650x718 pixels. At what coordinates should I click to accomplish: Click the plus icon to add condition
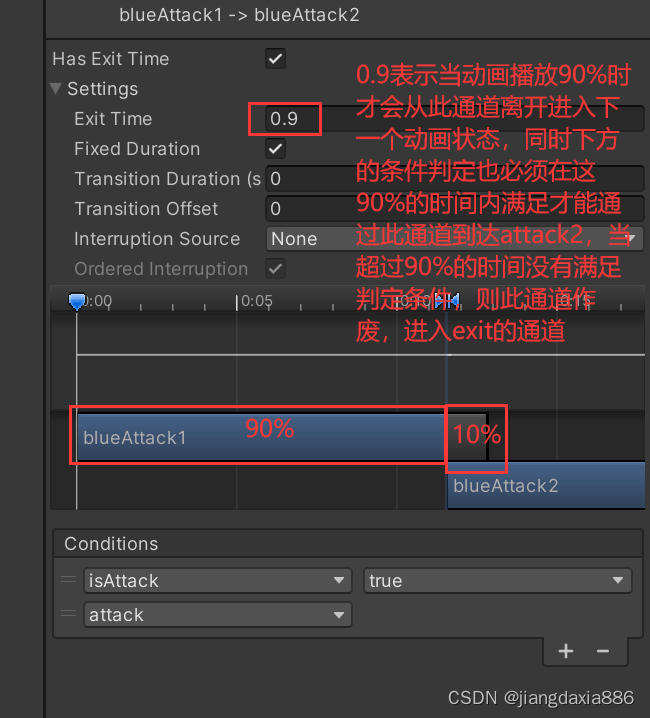566,651
